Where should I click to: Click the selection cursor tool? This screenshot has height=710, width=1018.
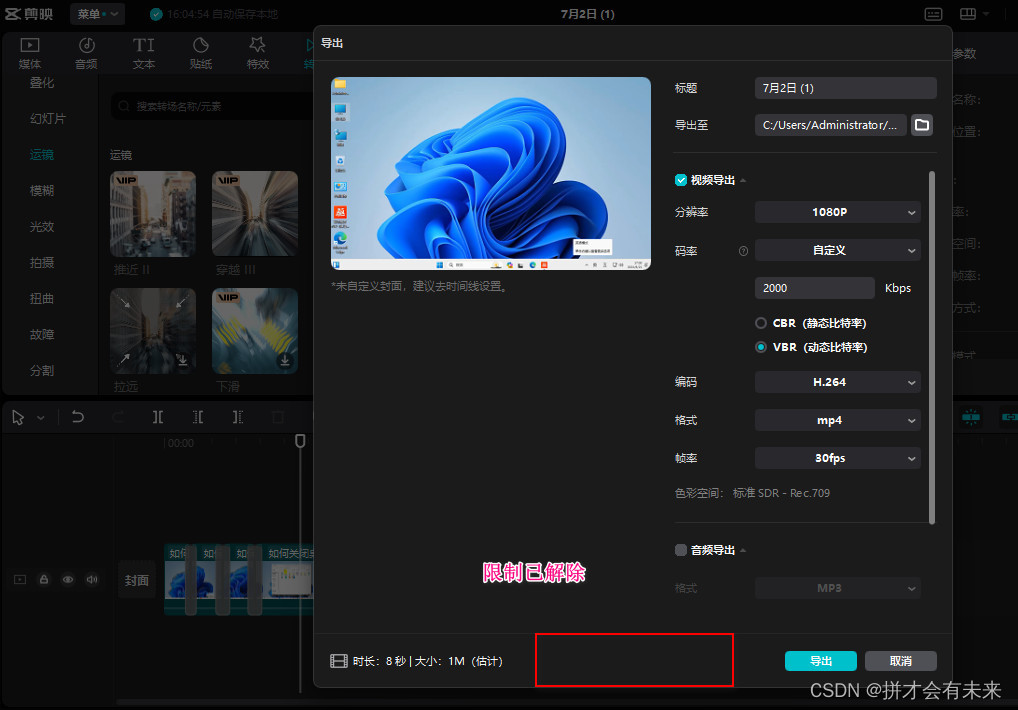(x=18, y=417)
